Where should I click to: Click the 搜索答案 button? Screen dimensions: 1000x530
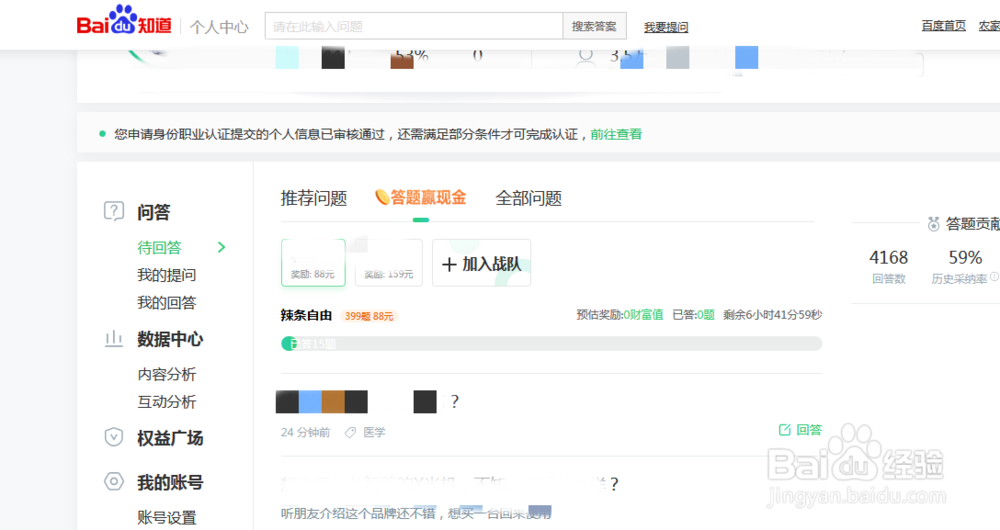click(x=594, y=26)
